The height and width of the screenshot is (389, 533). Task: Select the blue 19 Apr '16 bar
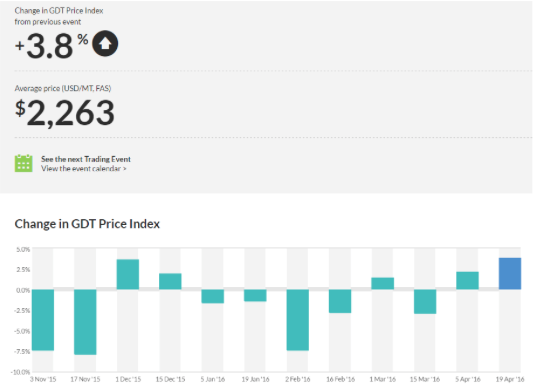[510, 274]
